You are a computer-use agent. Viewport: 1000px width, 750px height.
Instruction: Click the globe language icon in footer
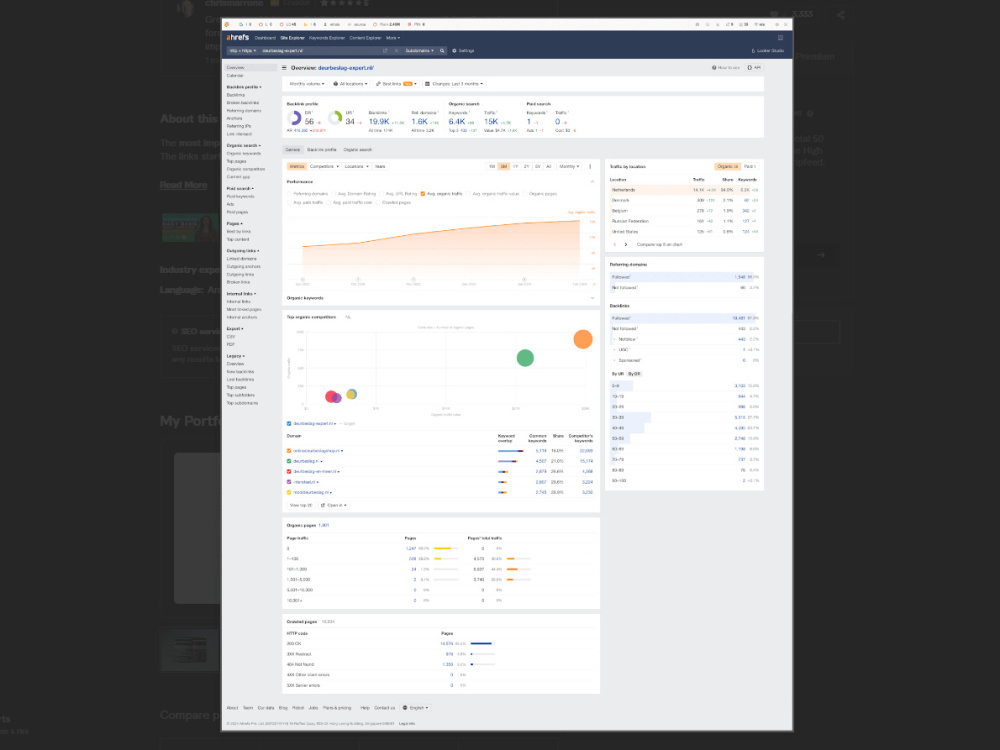point(405,707)
